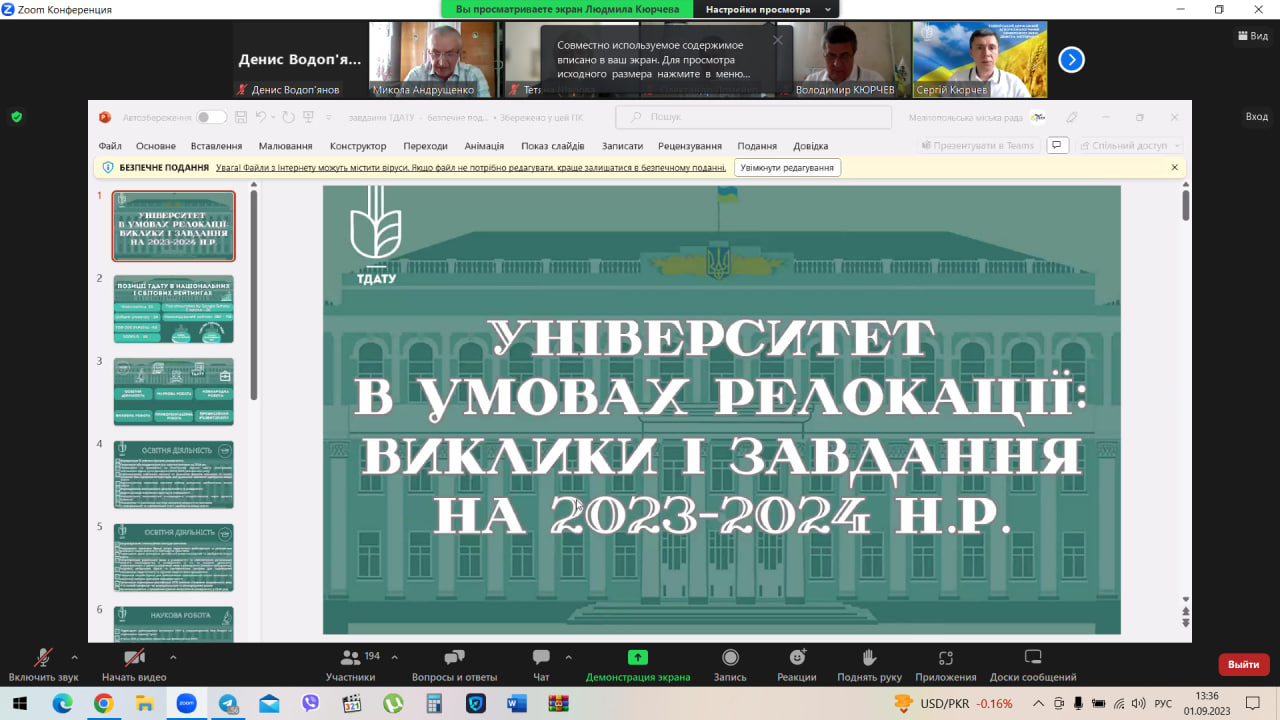
Task: Click the slide thumbnail panel scrollbar
Action: coord(254,300)
